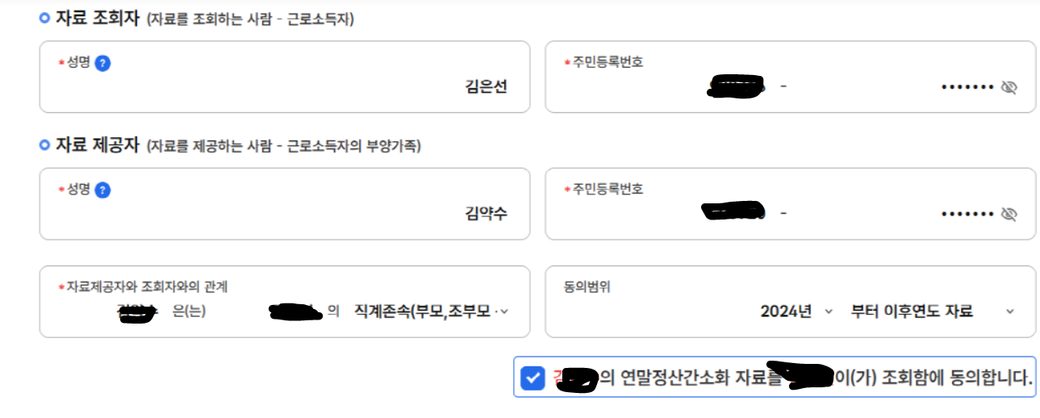Image resolution: width=1040 pixels, height=418 pixels.
Task: Click provider name before 은(는) in relationship field
Action: pos(135,311)
